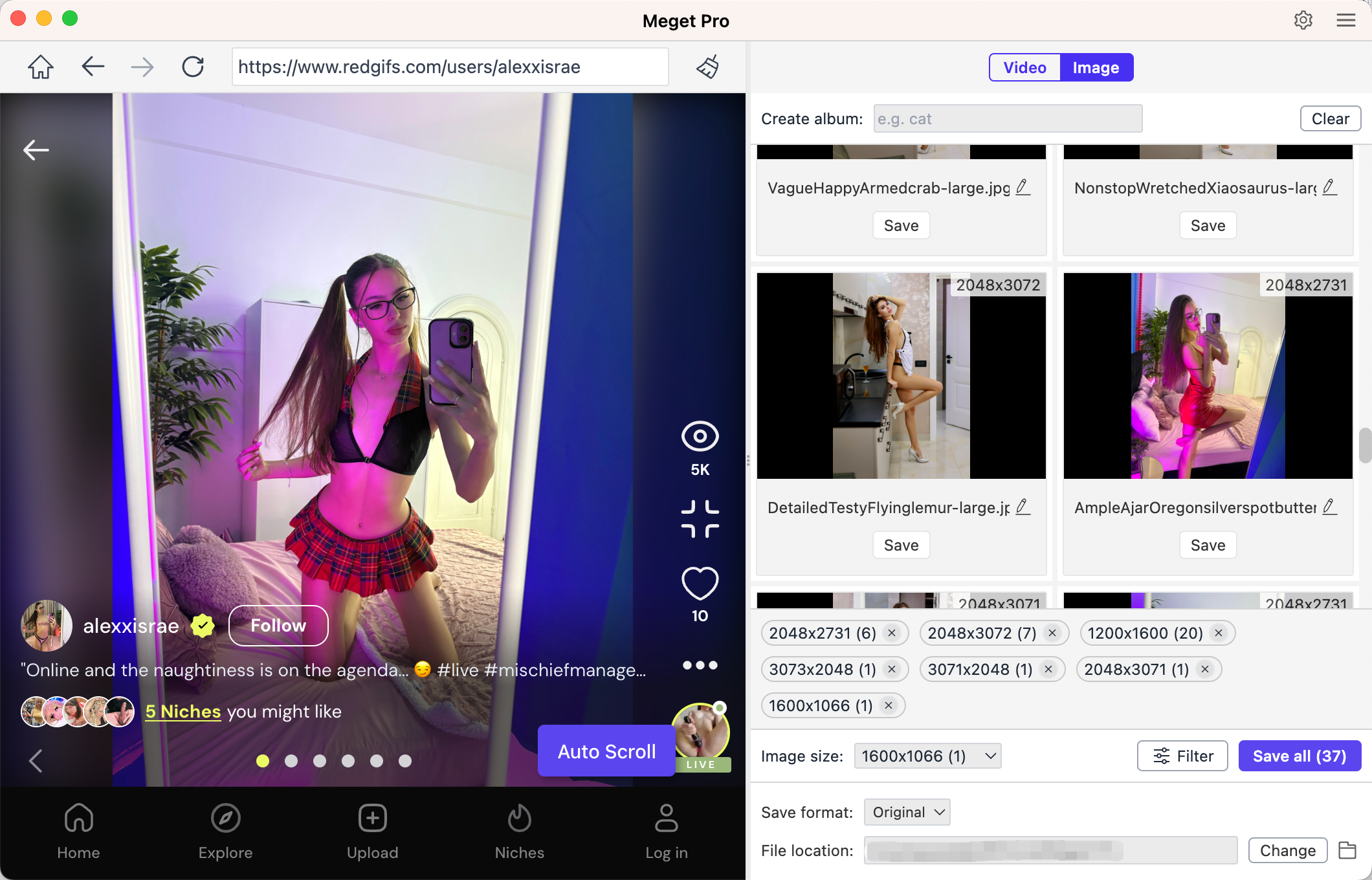This screenshot has height=880, width=1372.
Task: Open the hamburger menu
Action: pyautogui.click(x=1345, y=20)
